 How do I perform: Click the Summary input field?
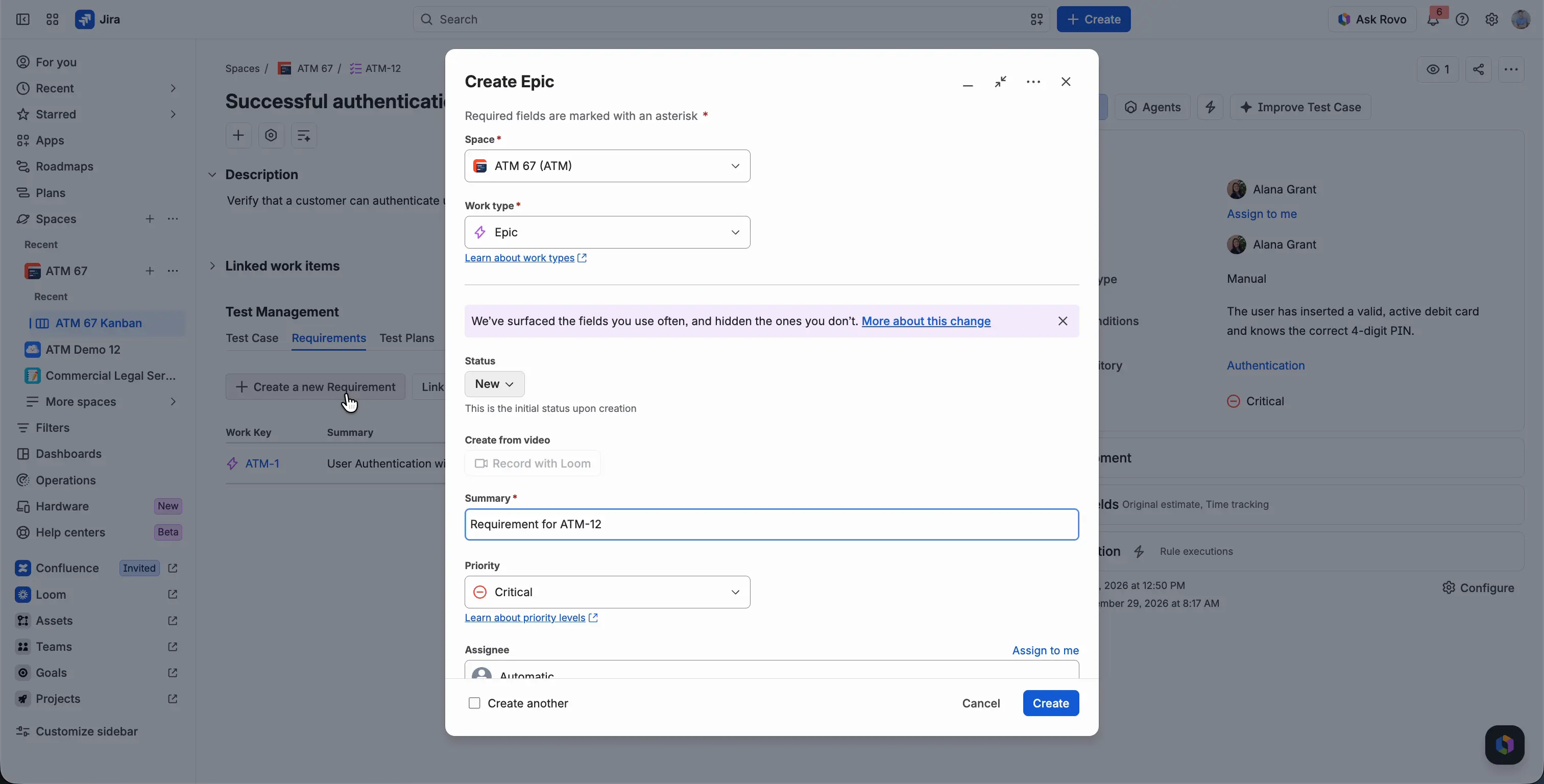[x=771, y=525]
